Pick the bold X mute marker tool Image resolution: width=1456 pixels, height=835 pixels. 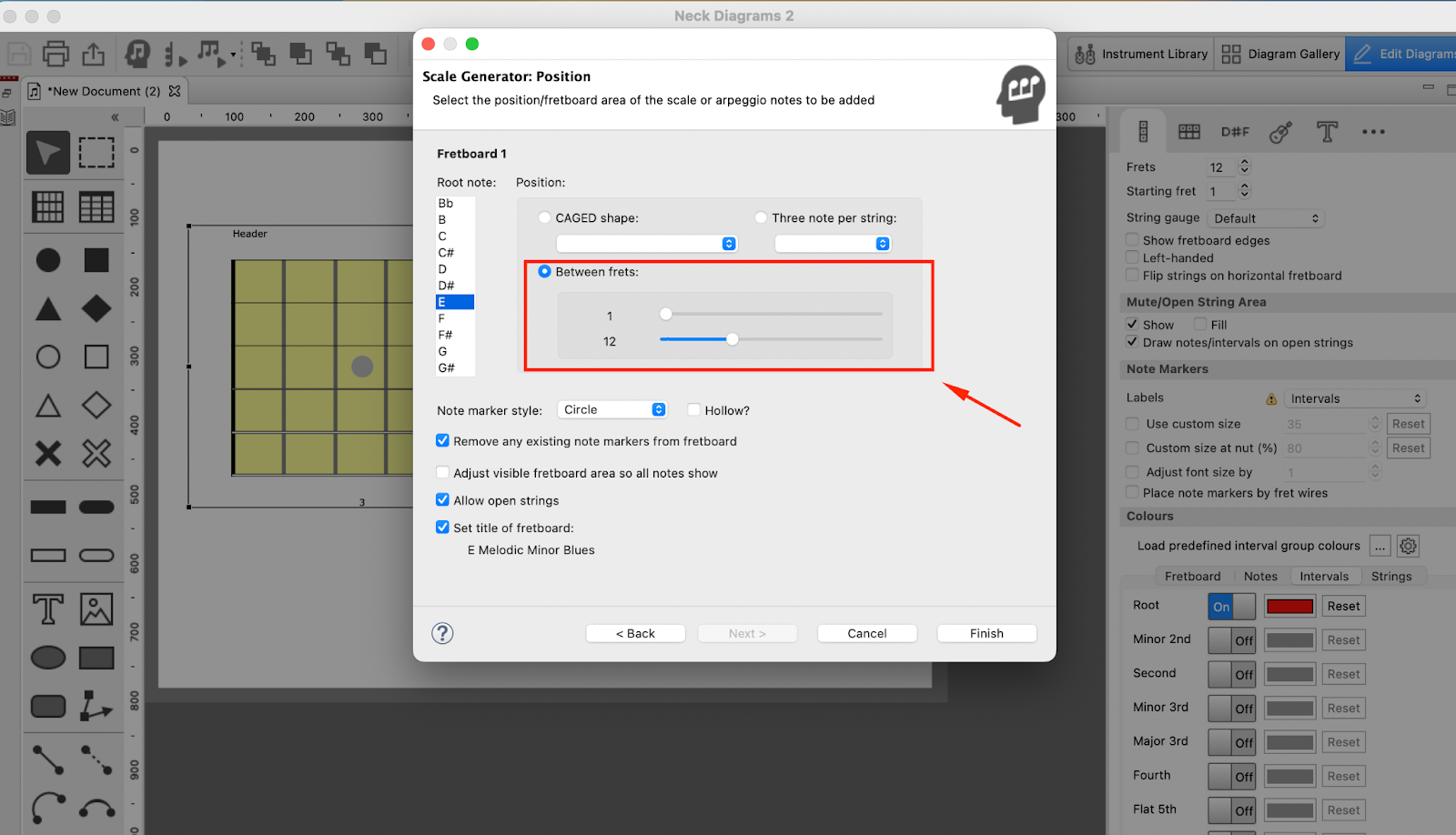(x=48, y=453)
